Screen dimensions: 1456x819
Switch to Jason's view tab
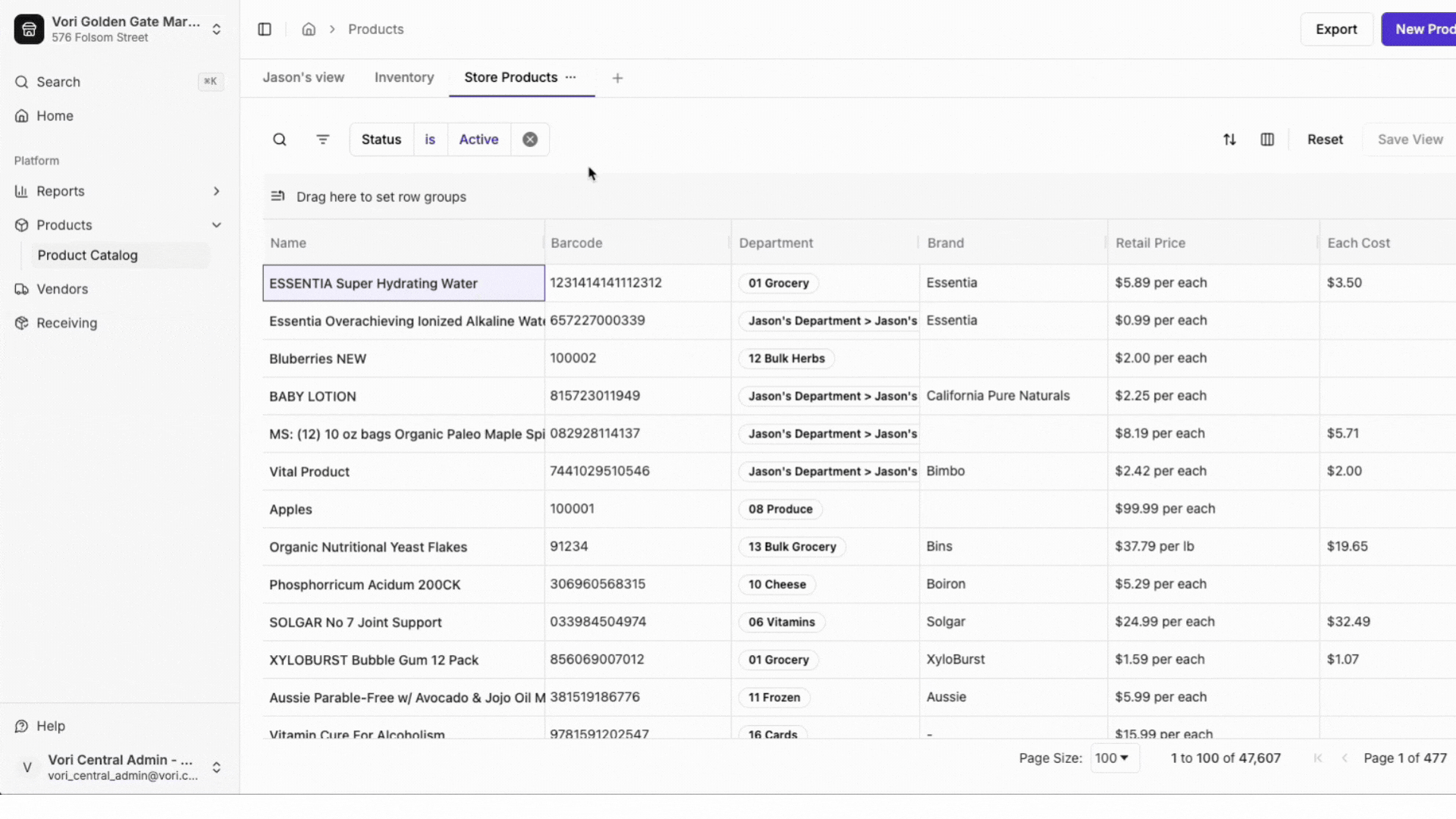[303, 77]
